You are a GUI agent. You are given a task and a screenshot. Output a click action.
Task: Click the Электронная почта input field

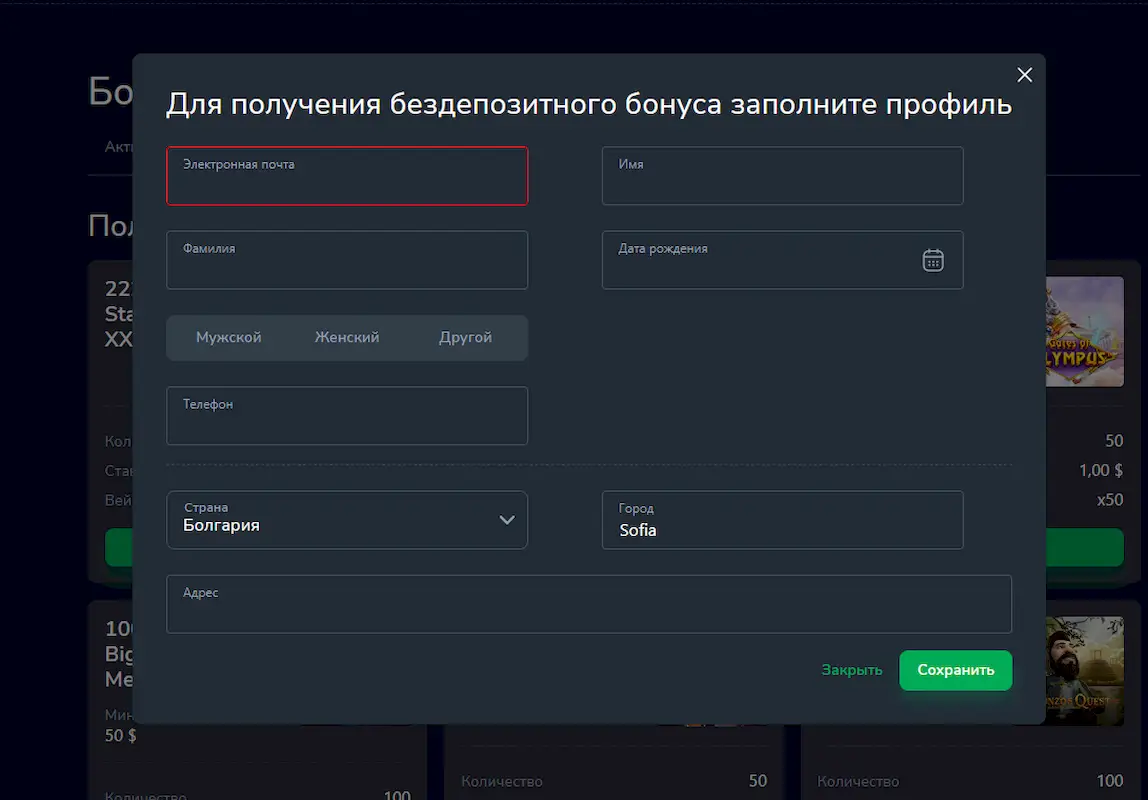coord(347,176)
